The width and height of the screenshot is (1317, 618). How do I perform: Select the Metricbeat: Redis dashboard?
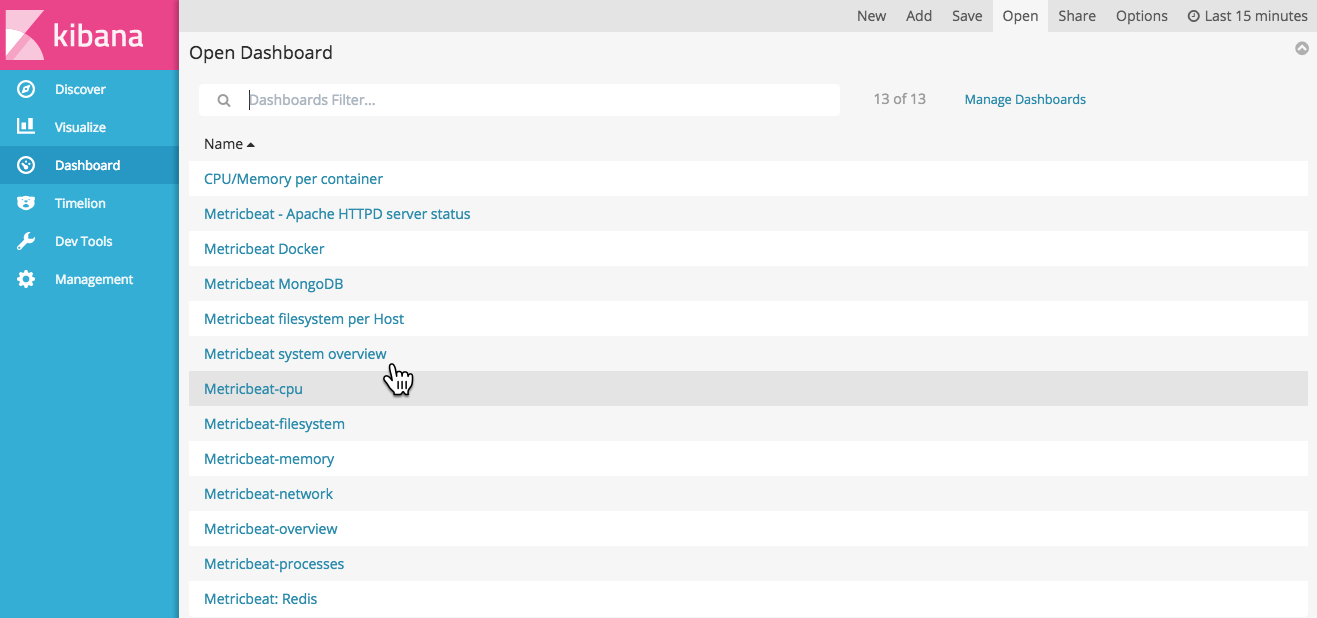click(260, 598)
